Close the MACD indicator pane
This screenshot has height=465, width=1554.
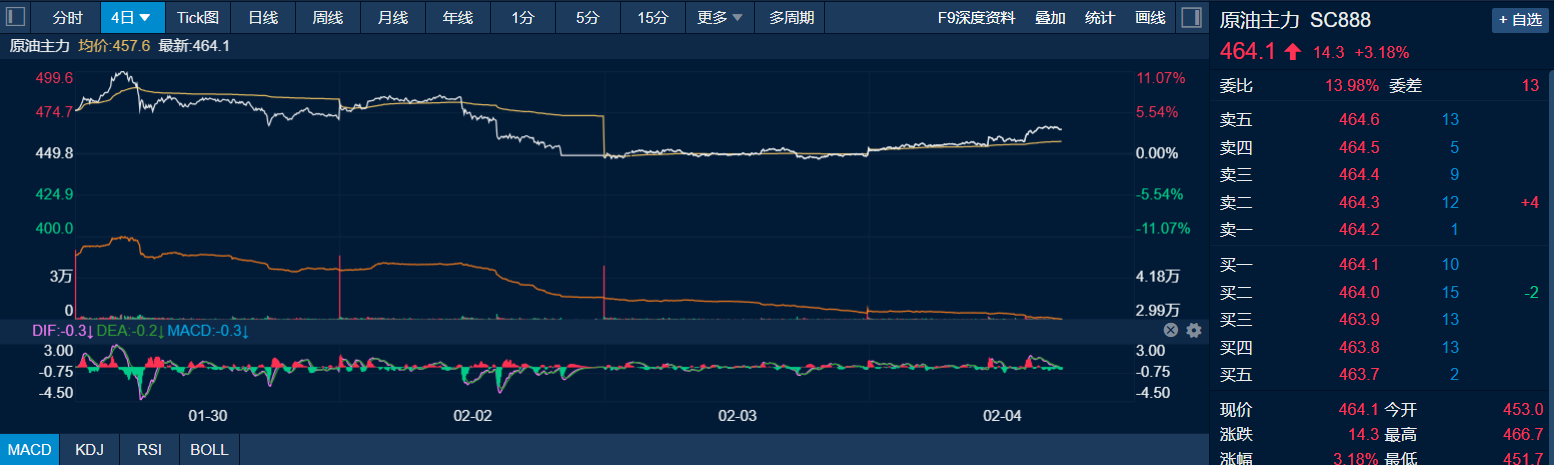pos(1170,331)
